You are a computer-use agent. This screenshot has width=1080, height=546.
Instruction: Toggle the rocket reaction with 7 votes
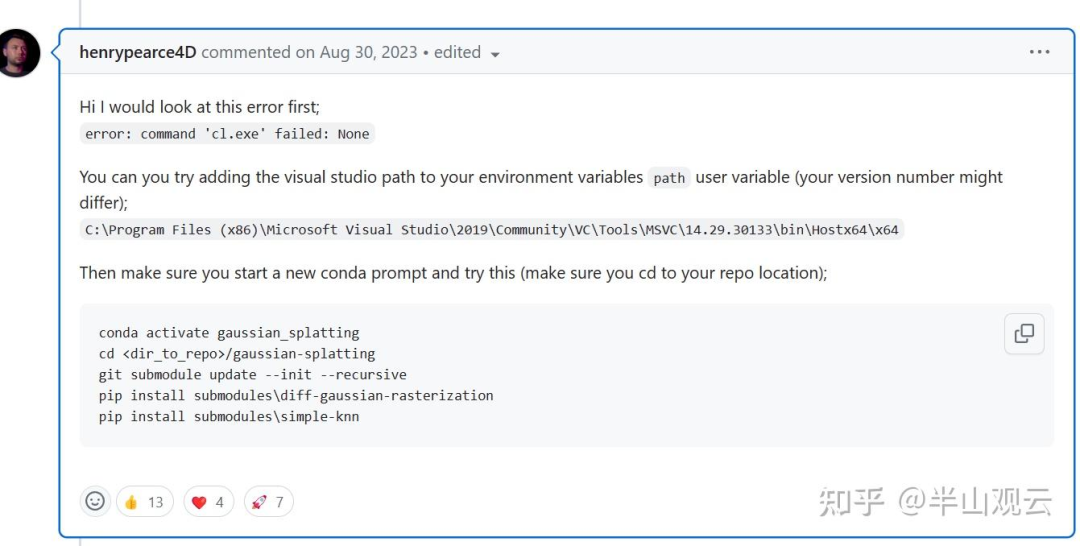click(x=268, y=502)
